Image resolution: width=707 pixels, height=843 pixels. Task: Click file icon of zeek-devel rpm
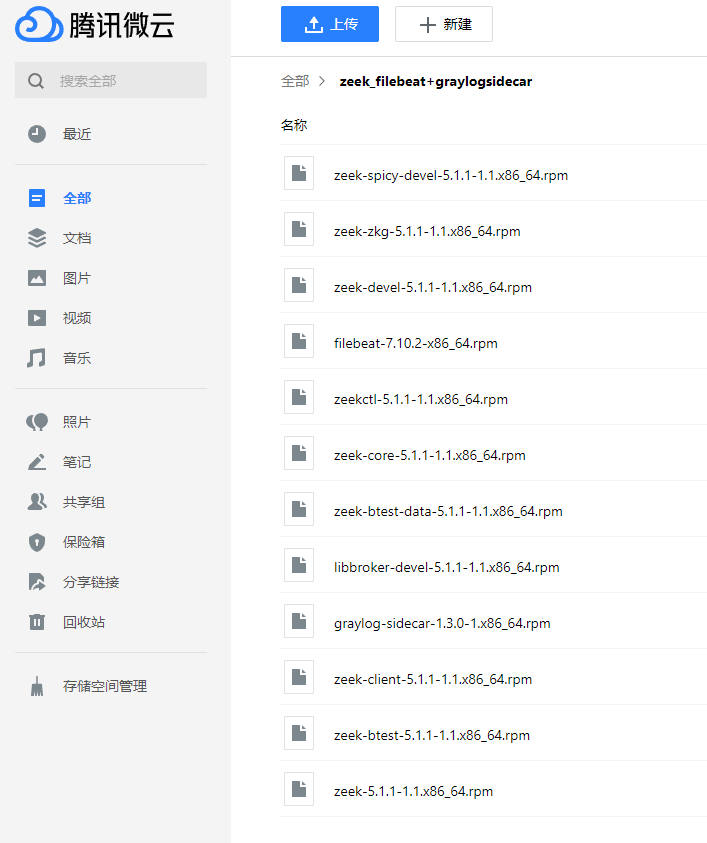coord(299,285)
